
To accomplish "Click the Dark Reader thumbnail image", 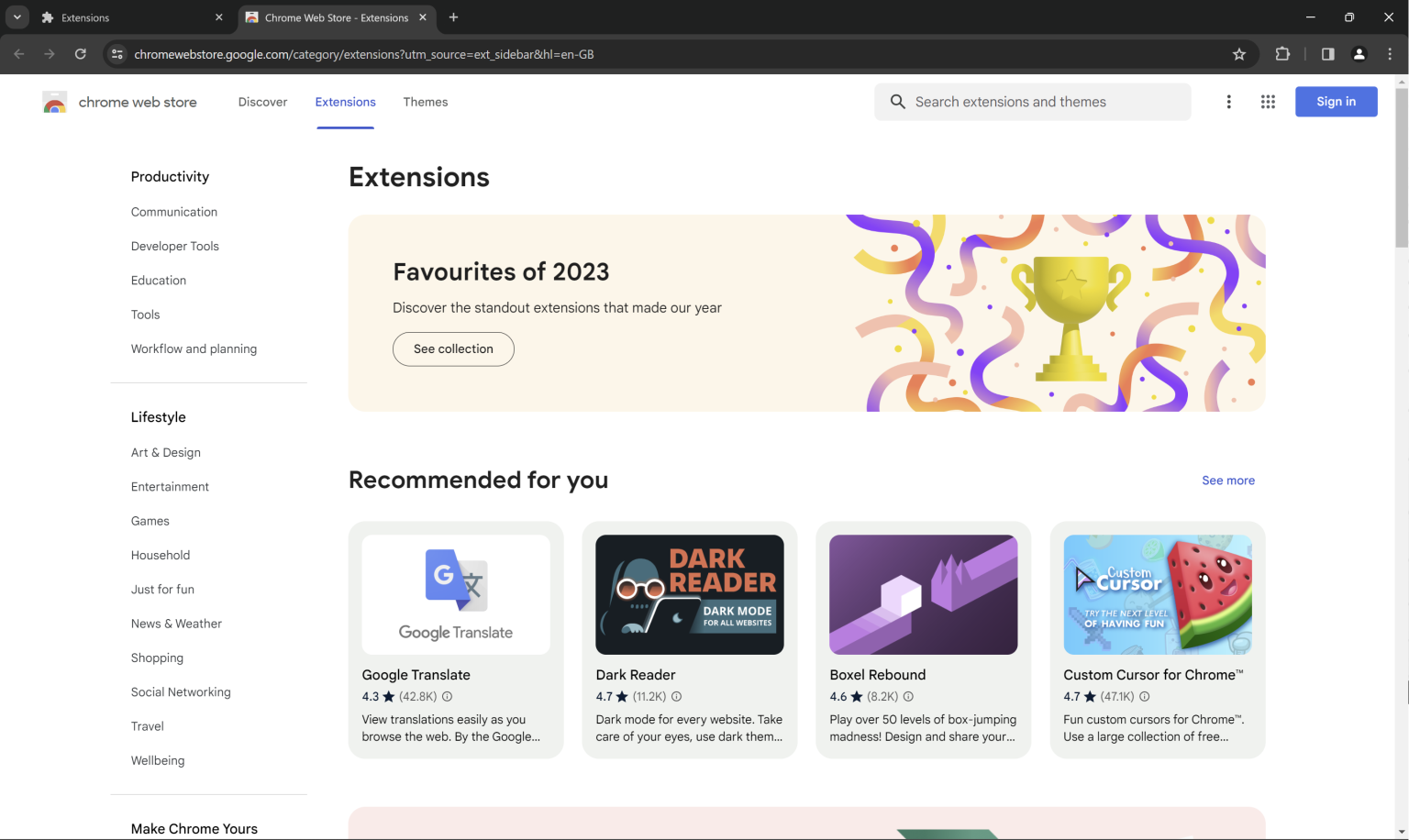I will (690, 595).
